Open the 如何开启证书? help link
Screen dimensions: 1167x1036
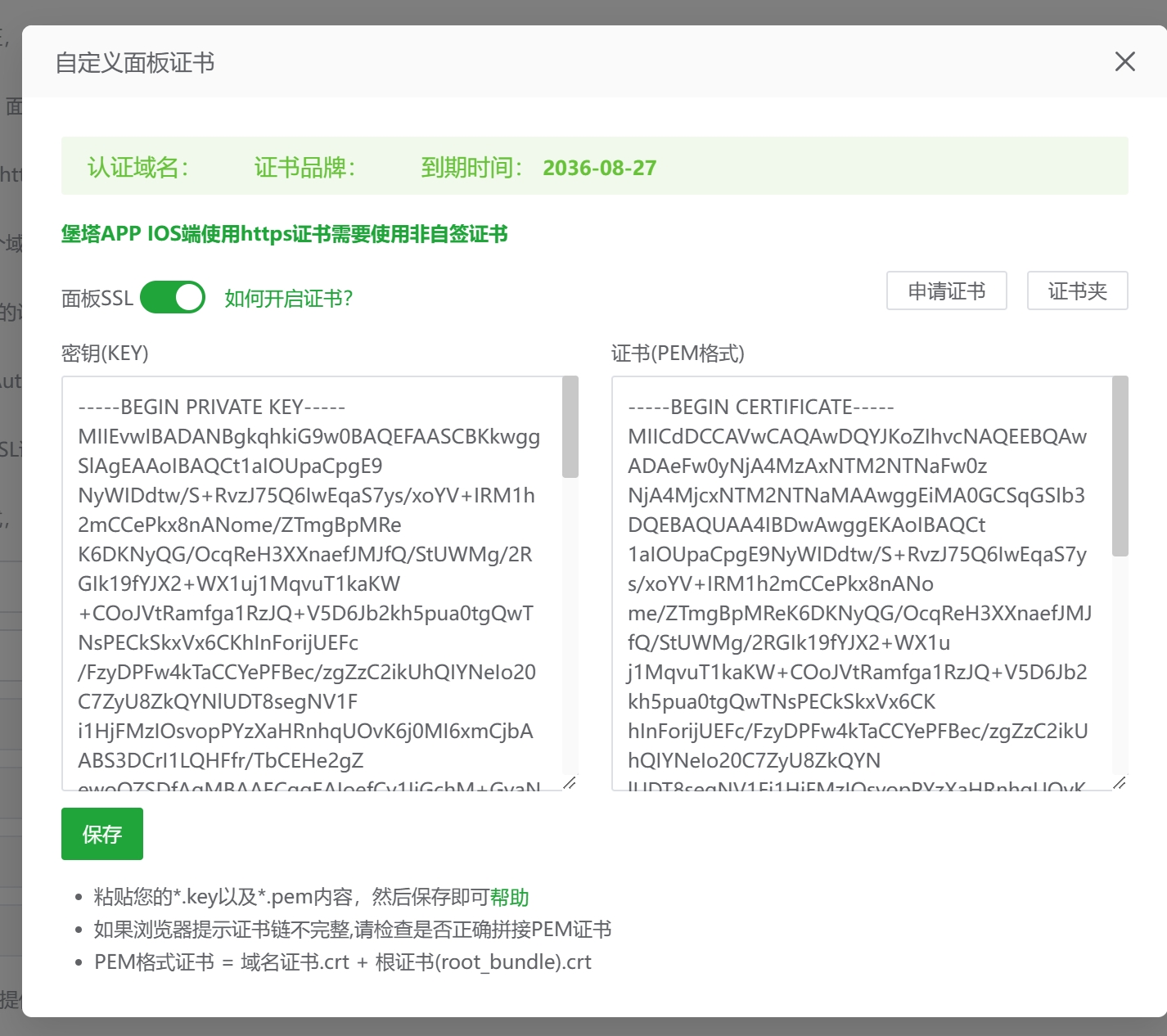coord(288,299)
